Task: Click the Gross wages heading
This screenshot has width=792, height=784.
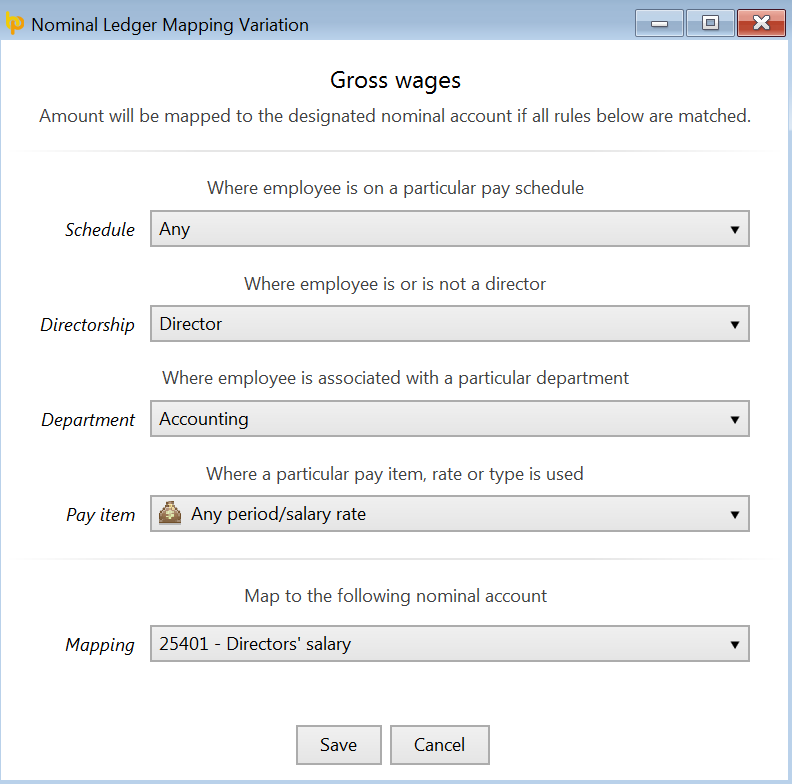Action: (x=395, y=80)
